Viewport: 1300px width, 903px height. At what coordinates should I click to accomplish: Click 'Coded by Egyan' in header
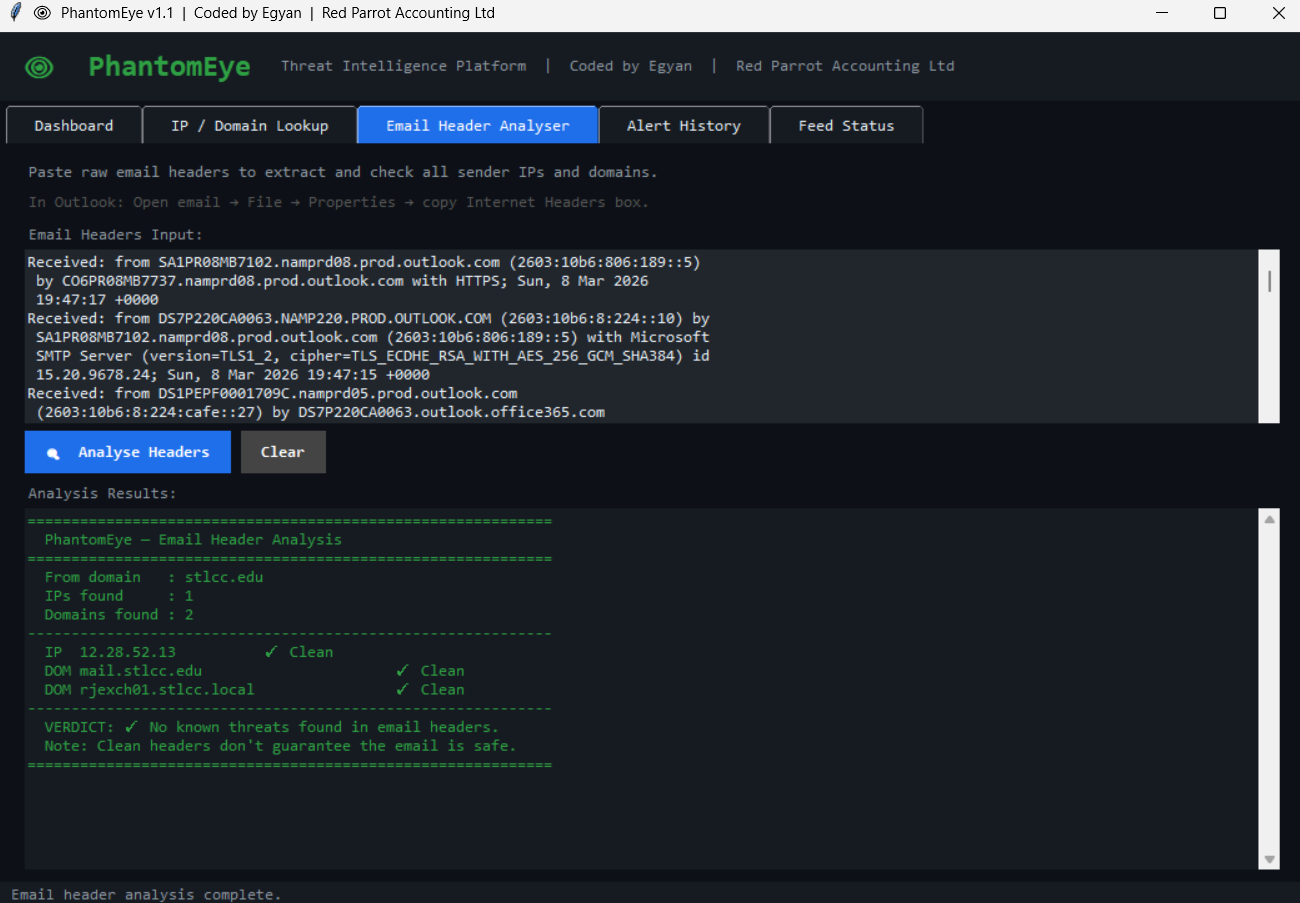[630, 66]
